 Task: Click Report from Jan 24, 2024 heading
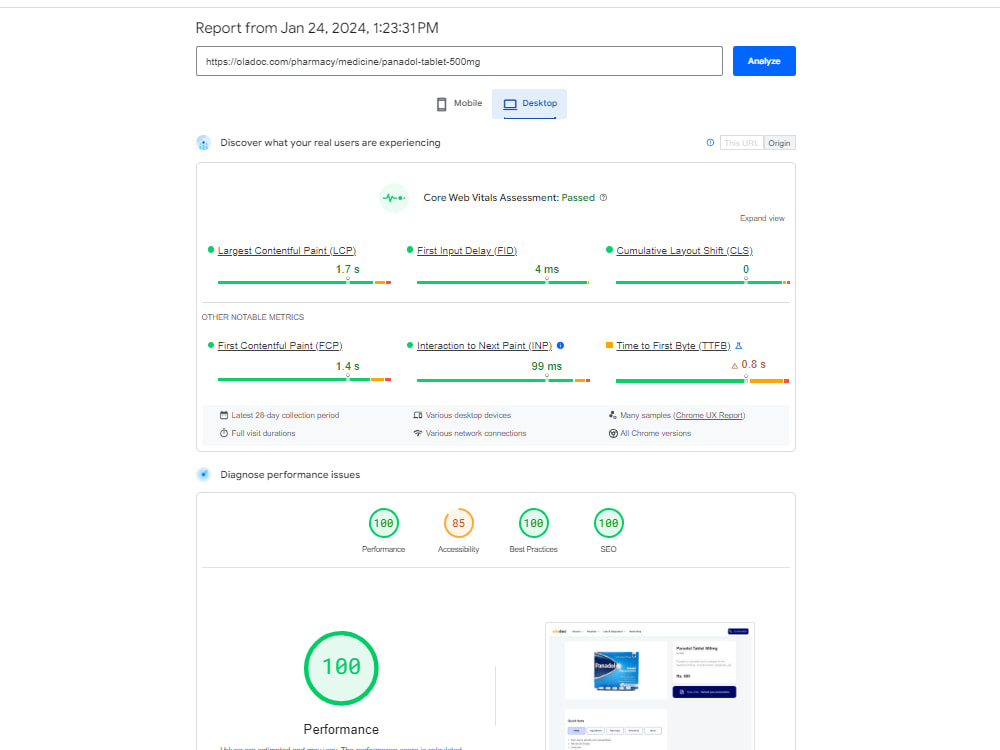(x=317, y=28)
